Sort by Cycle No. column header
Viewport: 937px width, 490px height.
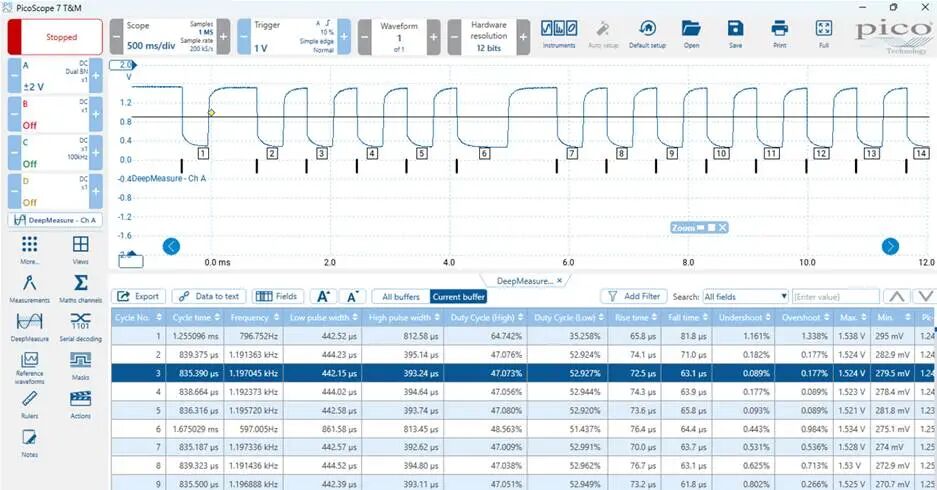pos(138,317)
